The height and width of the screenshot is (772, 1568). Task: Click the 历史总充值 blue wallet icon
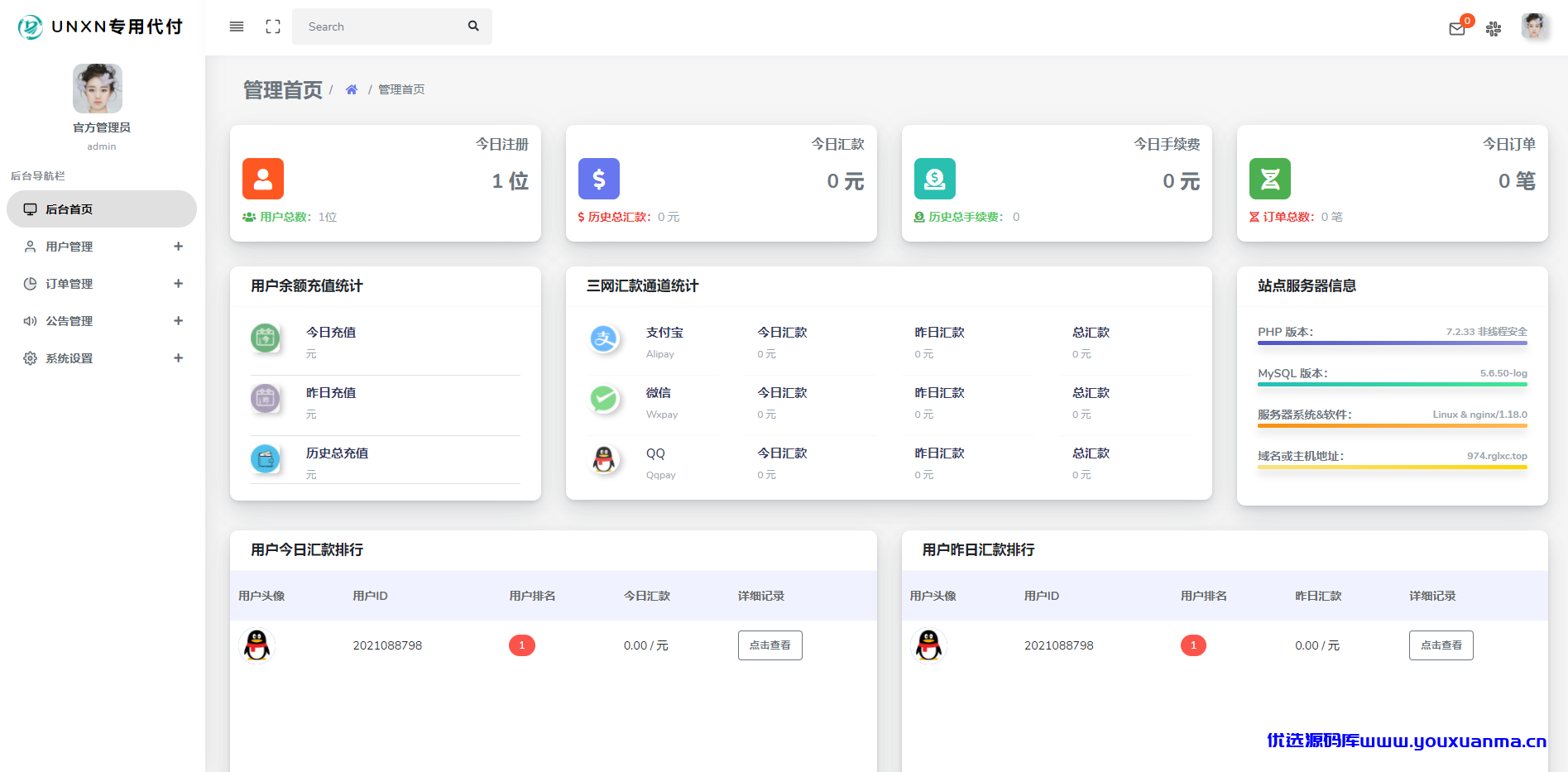click(265, 458)
